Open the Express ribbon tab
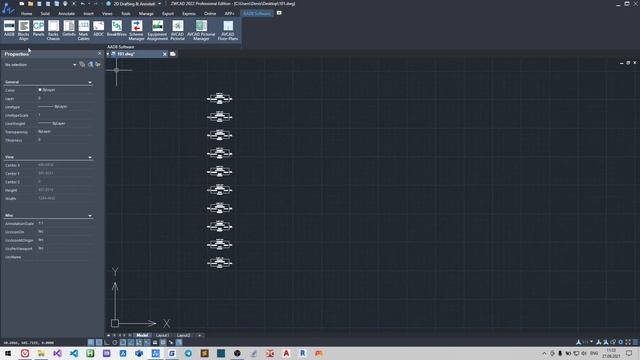This screenshot has height=360, width=640. point(189,13)
